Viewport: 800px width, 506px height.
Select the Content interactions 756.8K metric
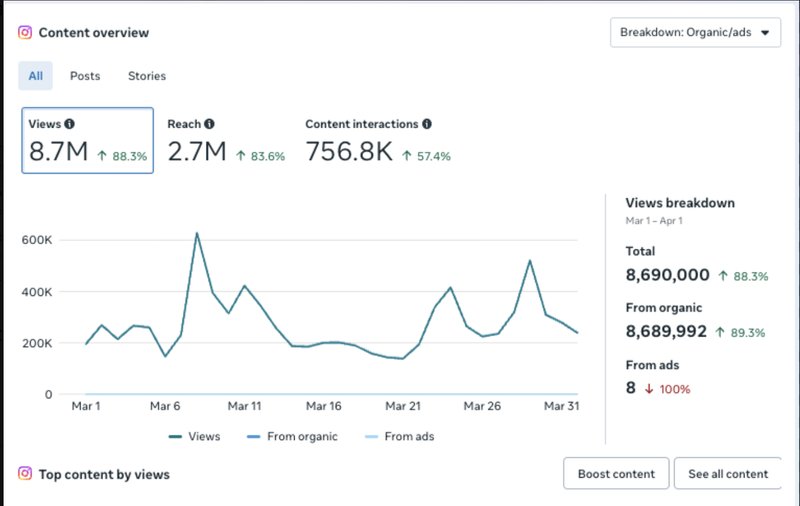click(378, 140)
